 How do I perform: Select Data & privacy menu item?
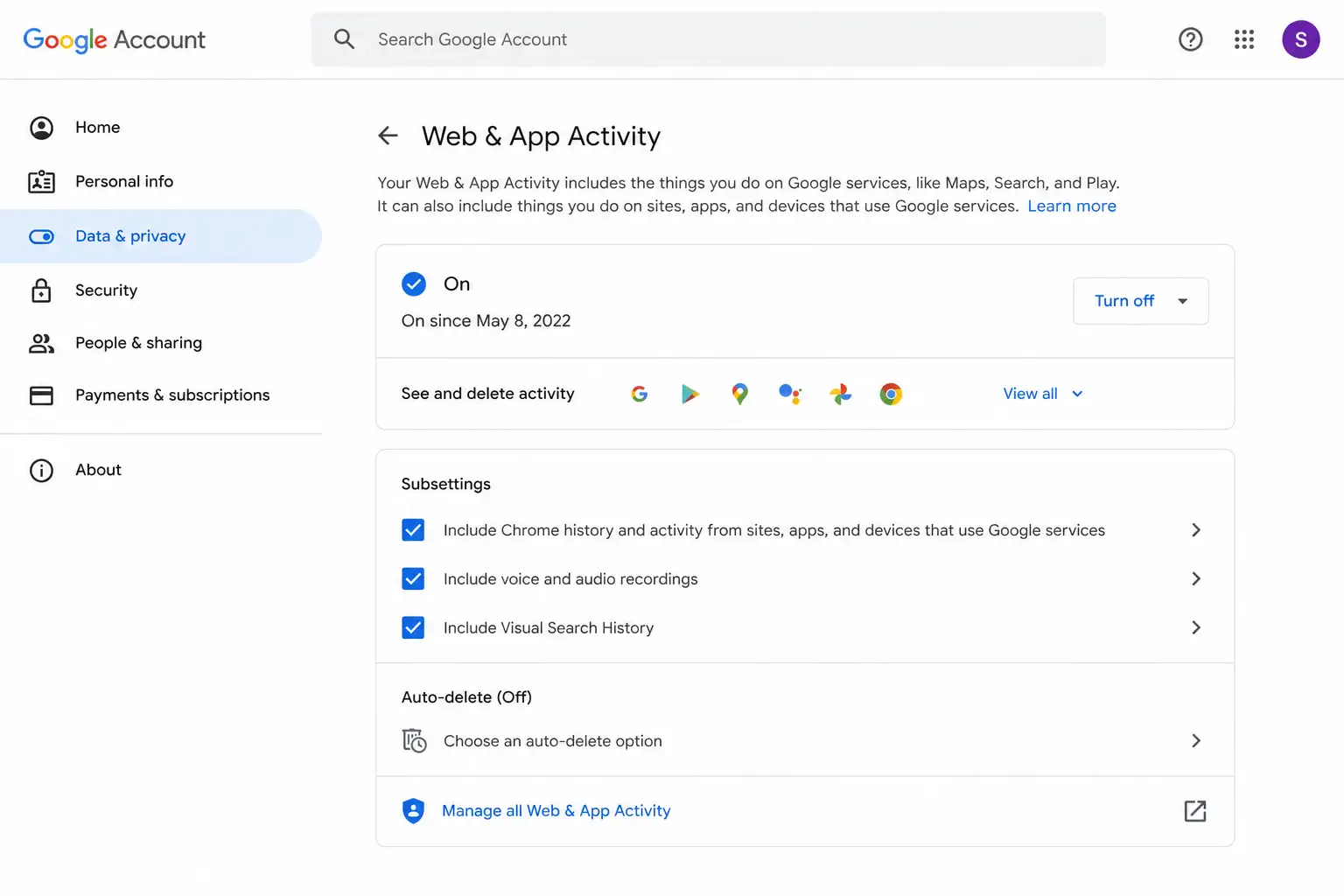(161, 236)
